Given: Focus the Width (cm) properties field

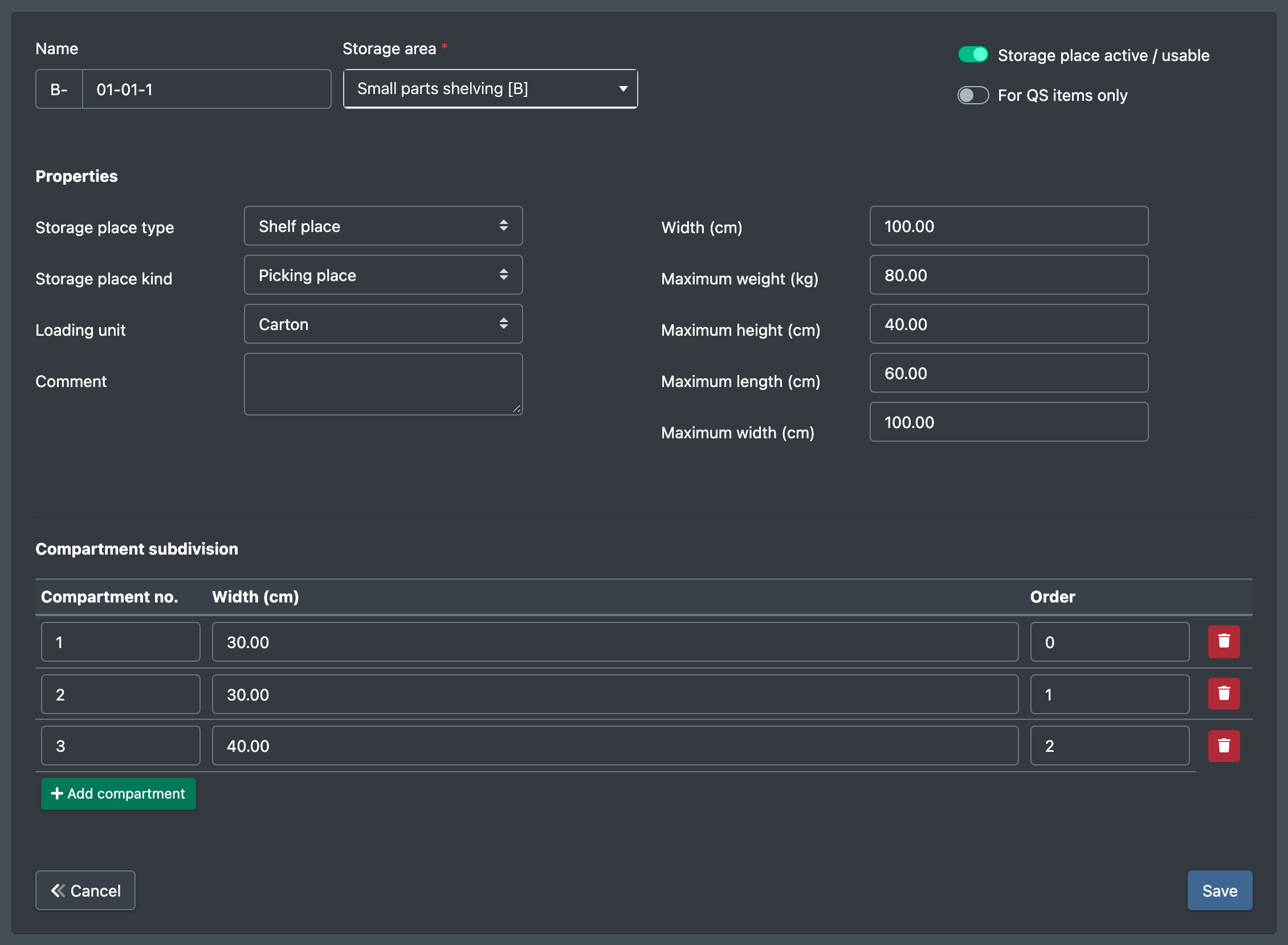Looking at the screenshot, I should (x=1008, y=226).
